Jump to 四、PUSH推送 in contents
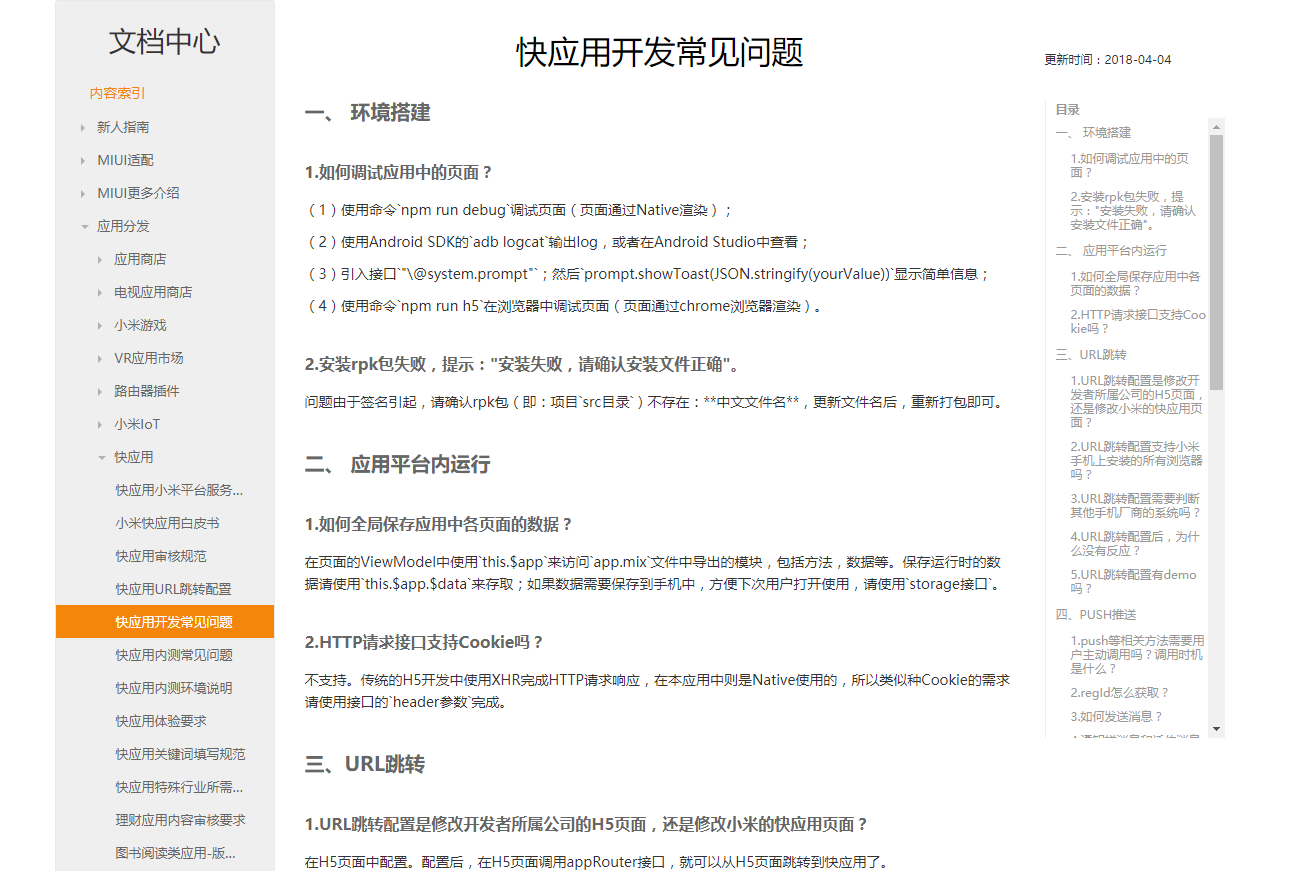This screenshot has height=871, width=1307. pos(1096,614)
